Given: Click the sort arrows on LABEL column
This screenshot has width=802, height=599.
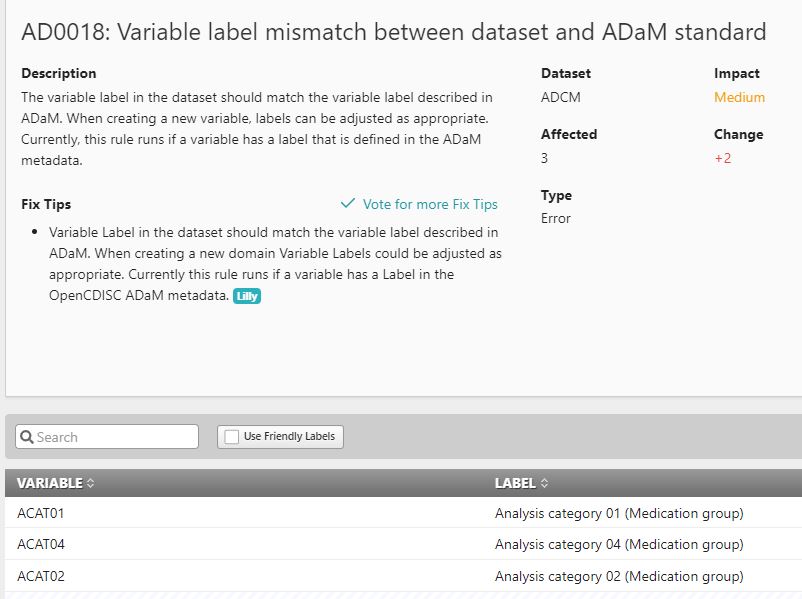Looking at the screenshot, I should pos(544,483).
